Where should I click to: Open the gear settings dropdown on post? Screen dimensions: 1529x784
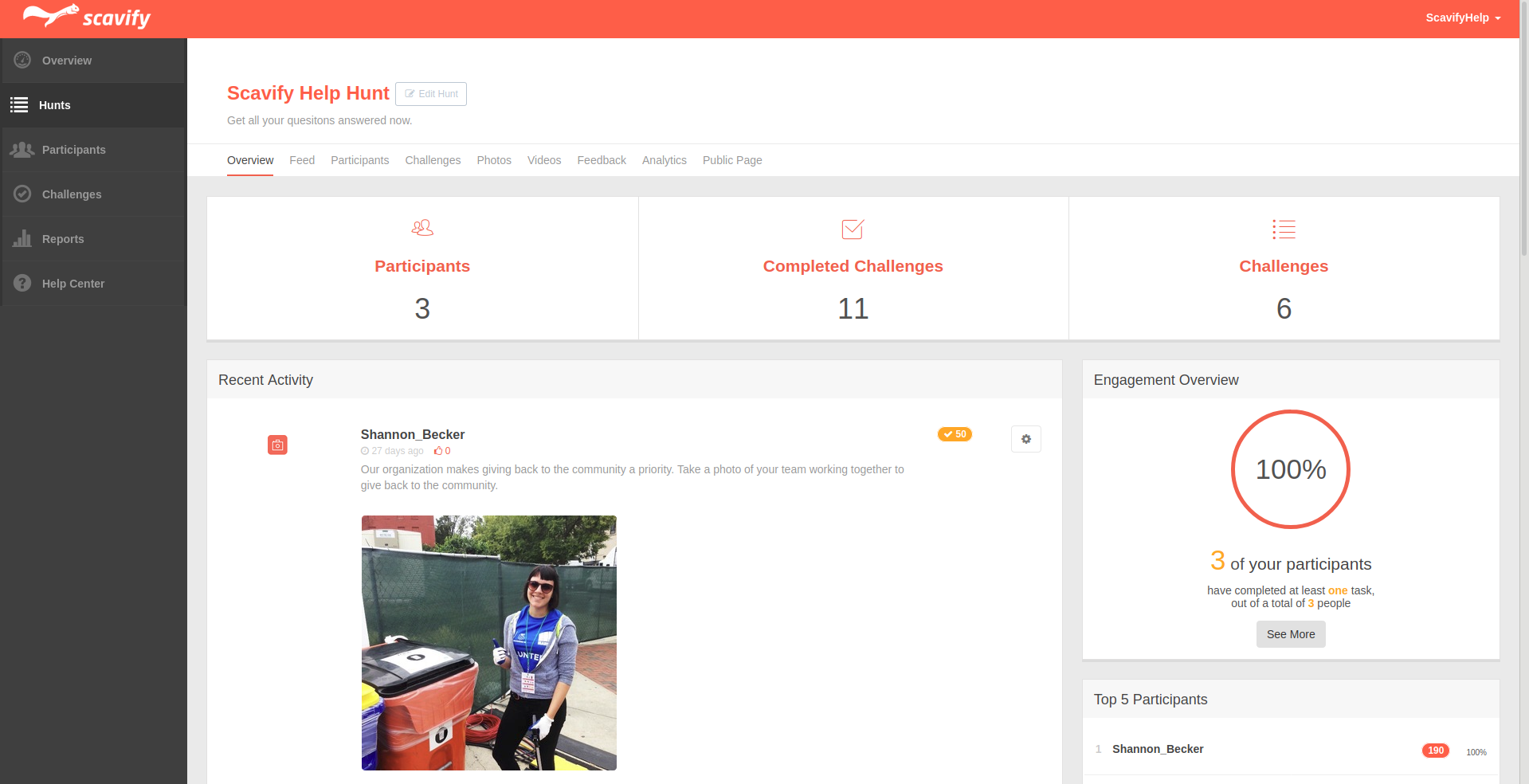coord(1025,439)
